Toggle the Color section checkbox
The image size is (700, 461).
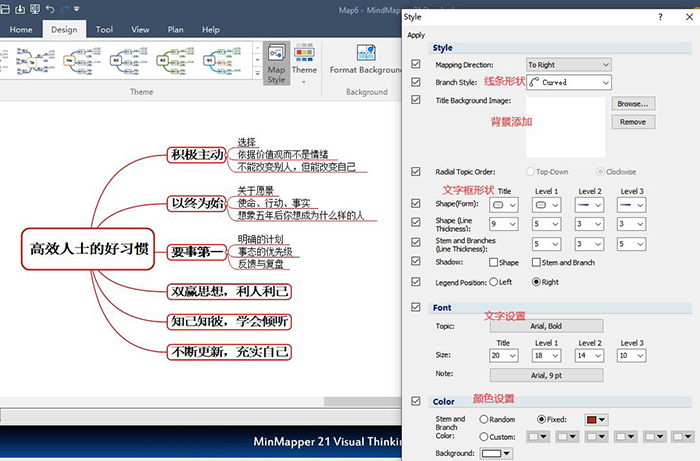pyautogui.click(x=416, y=401)
